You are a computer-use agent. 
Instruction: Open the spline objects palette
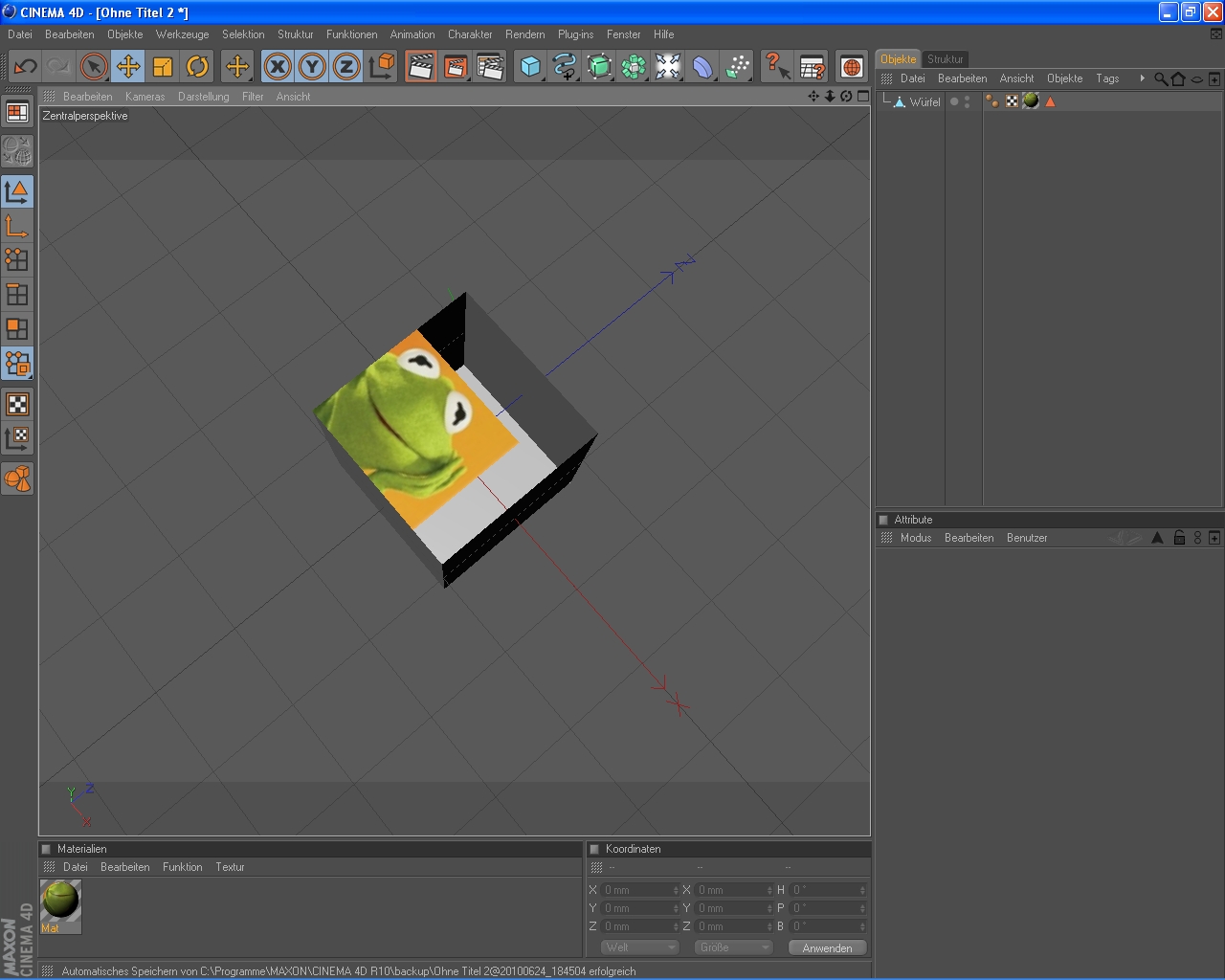tap(565, 66)
